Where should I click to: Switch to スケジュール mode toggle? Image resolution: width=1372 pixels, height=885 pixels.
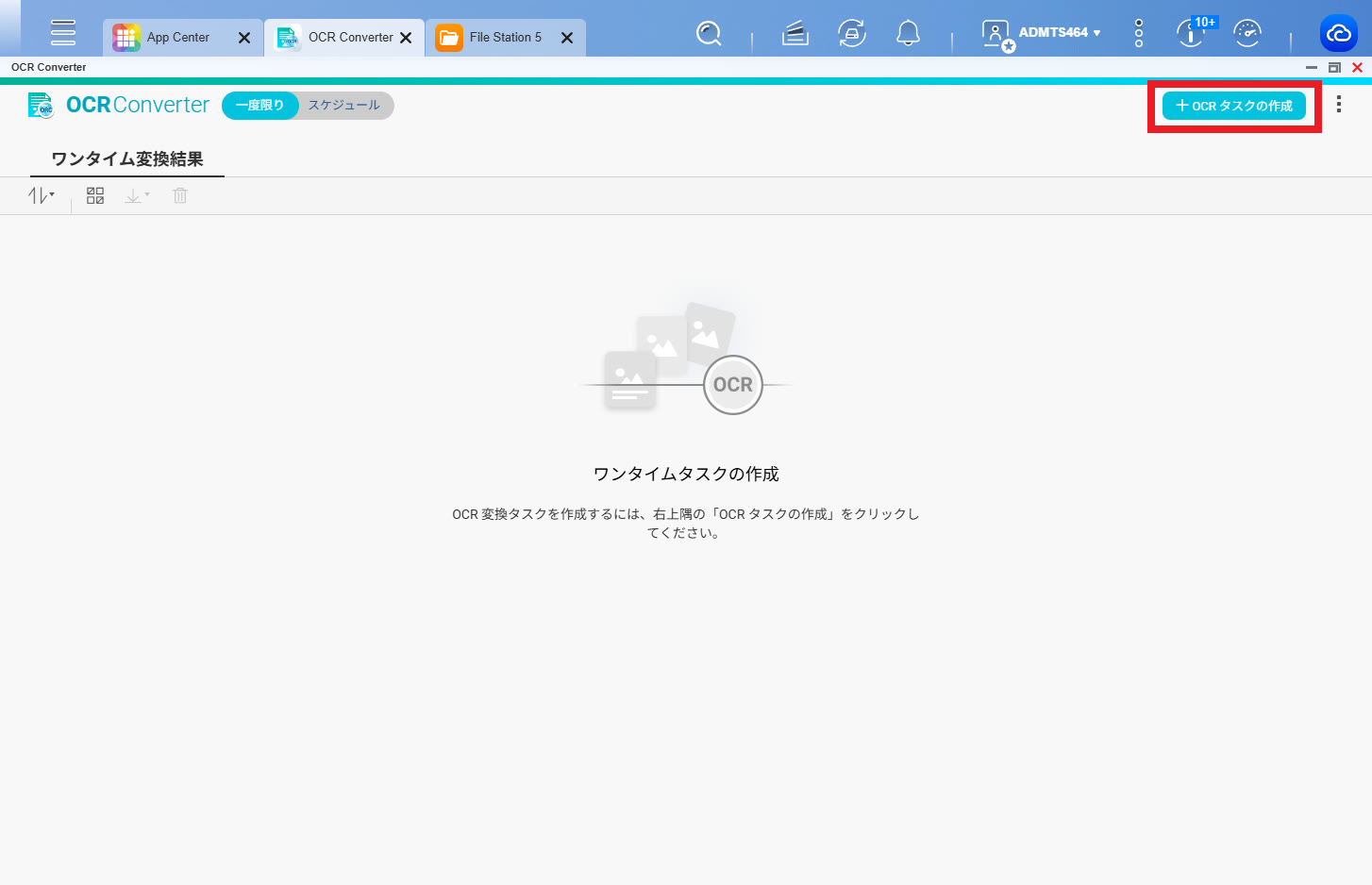coord(344,106)
